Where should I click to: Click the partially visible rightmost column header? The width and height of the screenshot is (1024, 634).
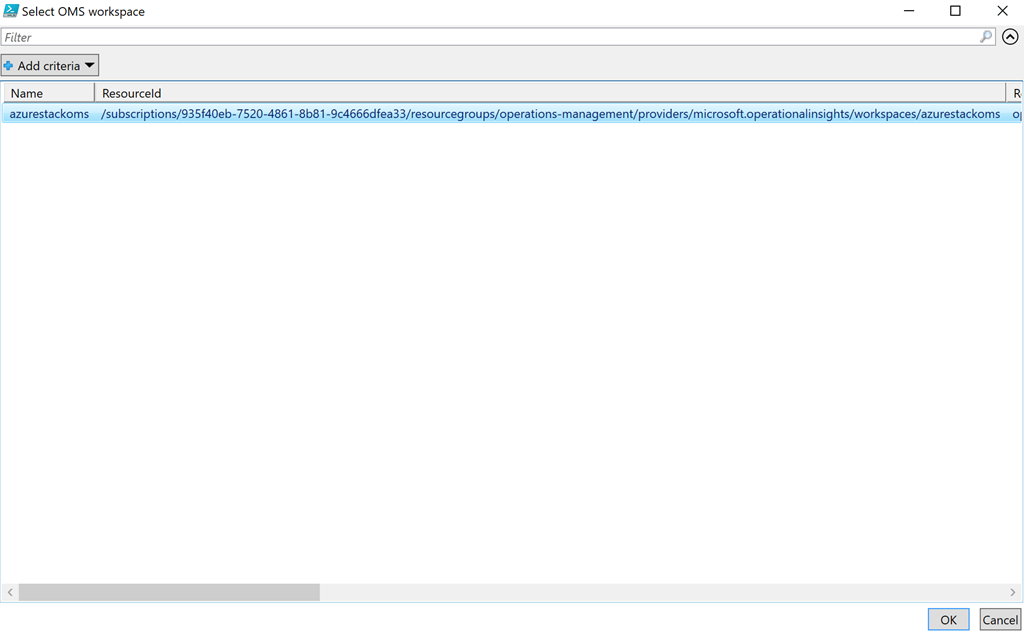point(1015,93)
